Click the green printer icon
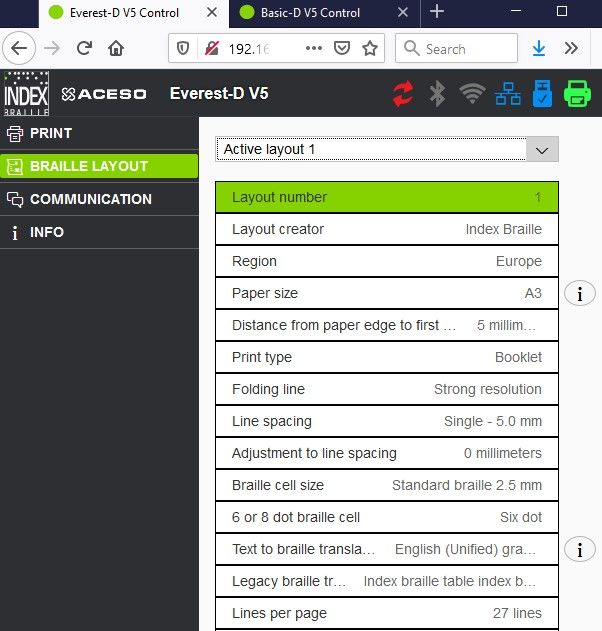 (x=577, y=94)
